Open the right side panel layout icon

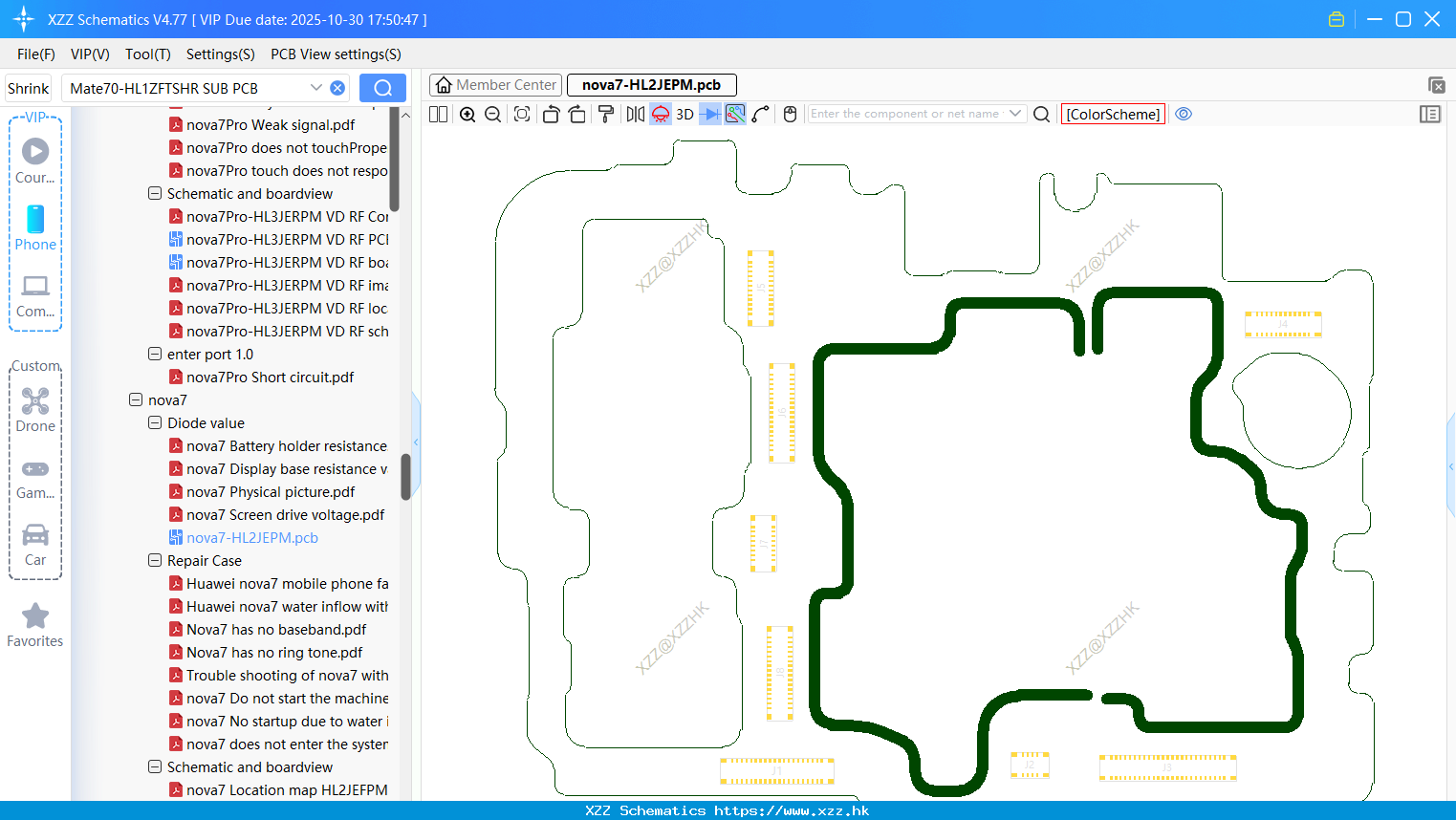pos(1430,114)
